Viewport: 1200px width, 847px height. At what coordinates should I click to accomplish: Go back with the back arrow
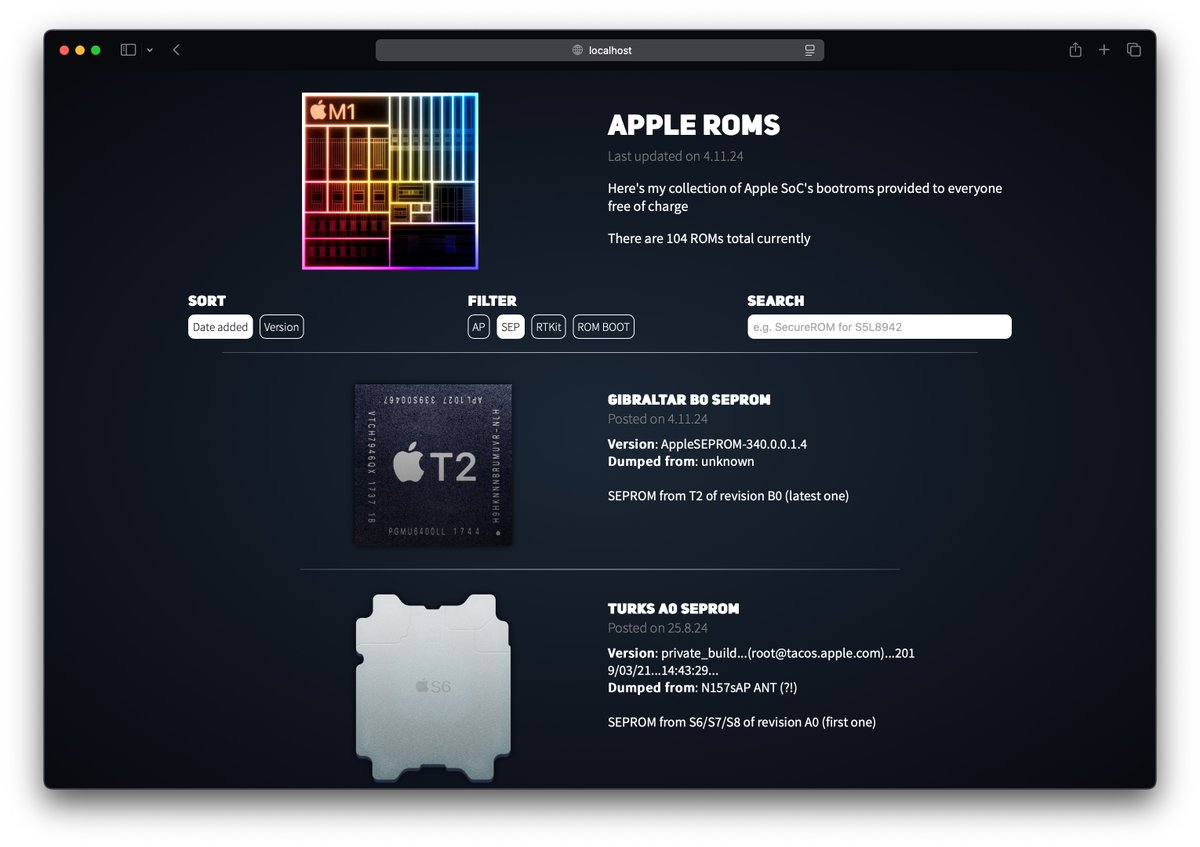176,50
